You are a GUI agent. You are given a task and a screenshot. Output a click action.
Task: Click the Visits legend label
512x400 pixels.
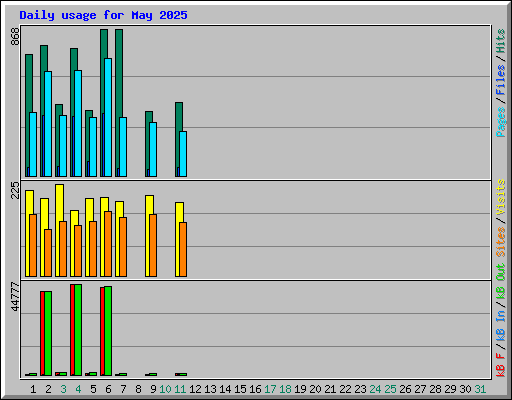[x=501, y=197]
